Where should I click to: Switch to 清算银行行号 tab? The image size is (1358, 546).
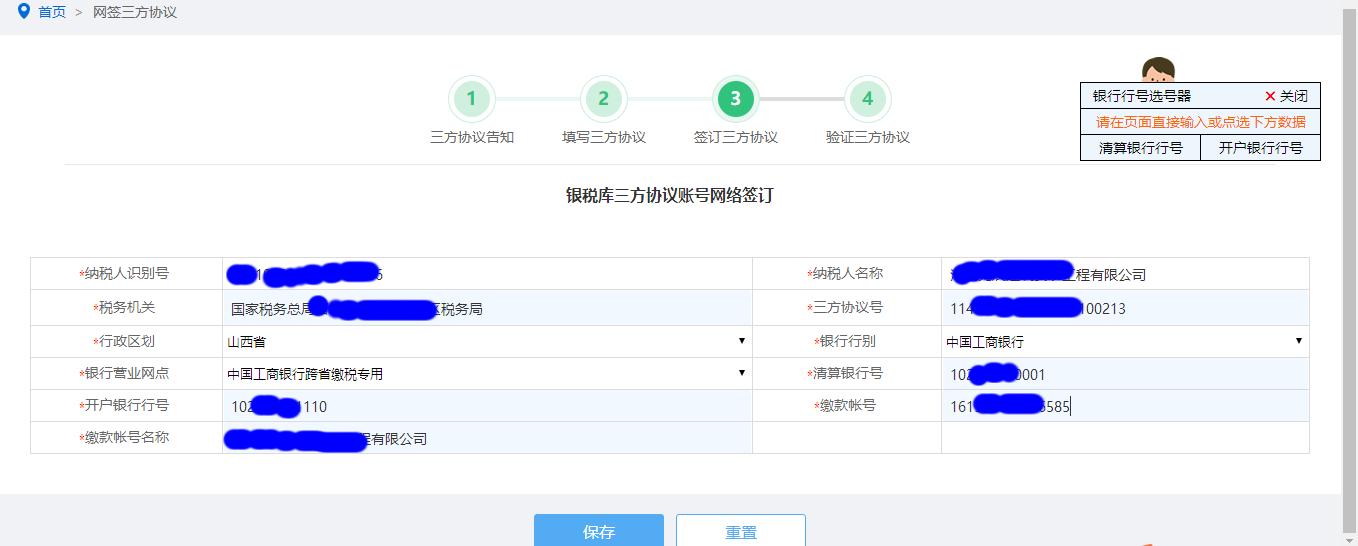tap(1141, 148)
